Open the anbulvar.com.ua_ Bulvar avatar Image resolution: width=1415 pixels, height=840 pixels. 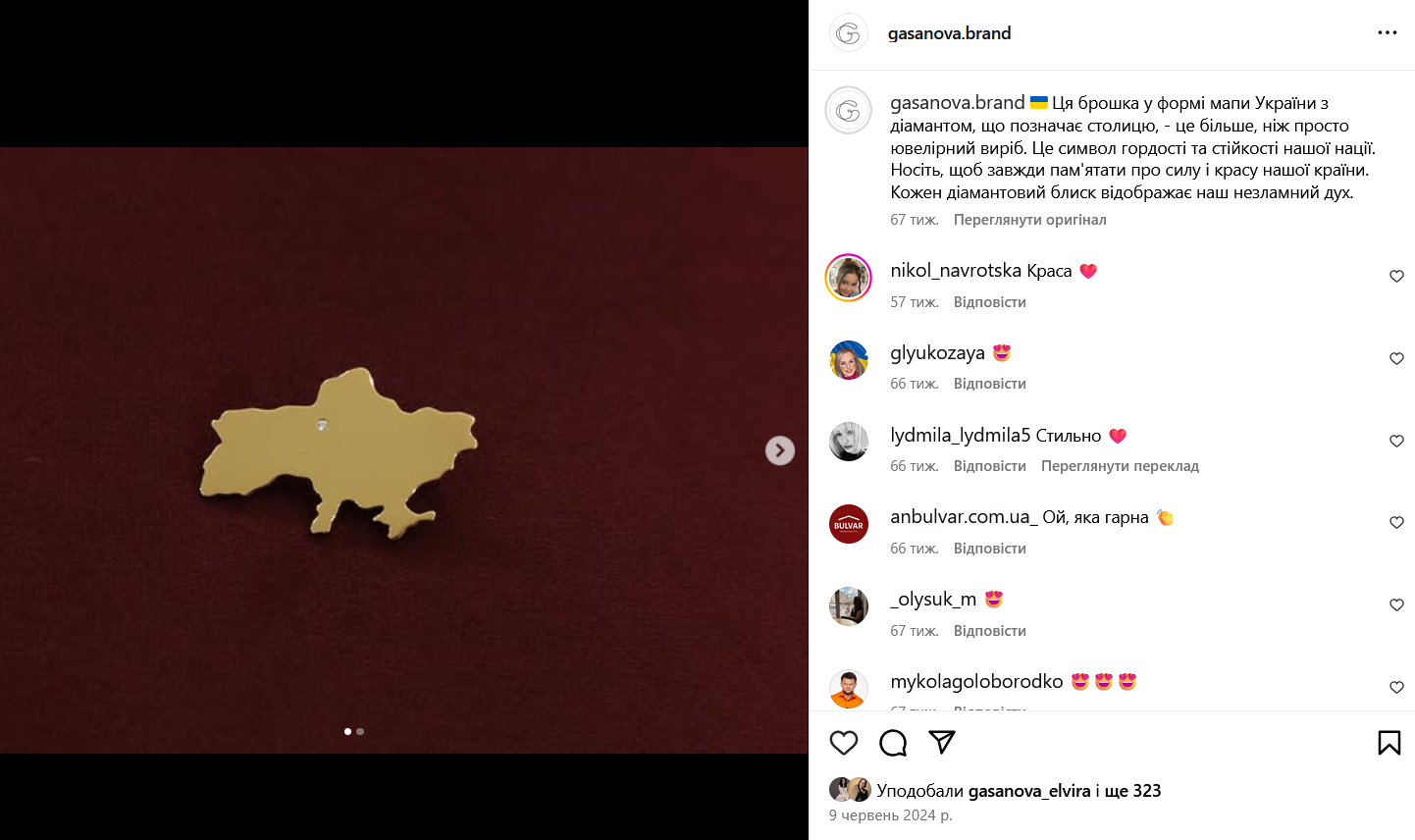849,524
